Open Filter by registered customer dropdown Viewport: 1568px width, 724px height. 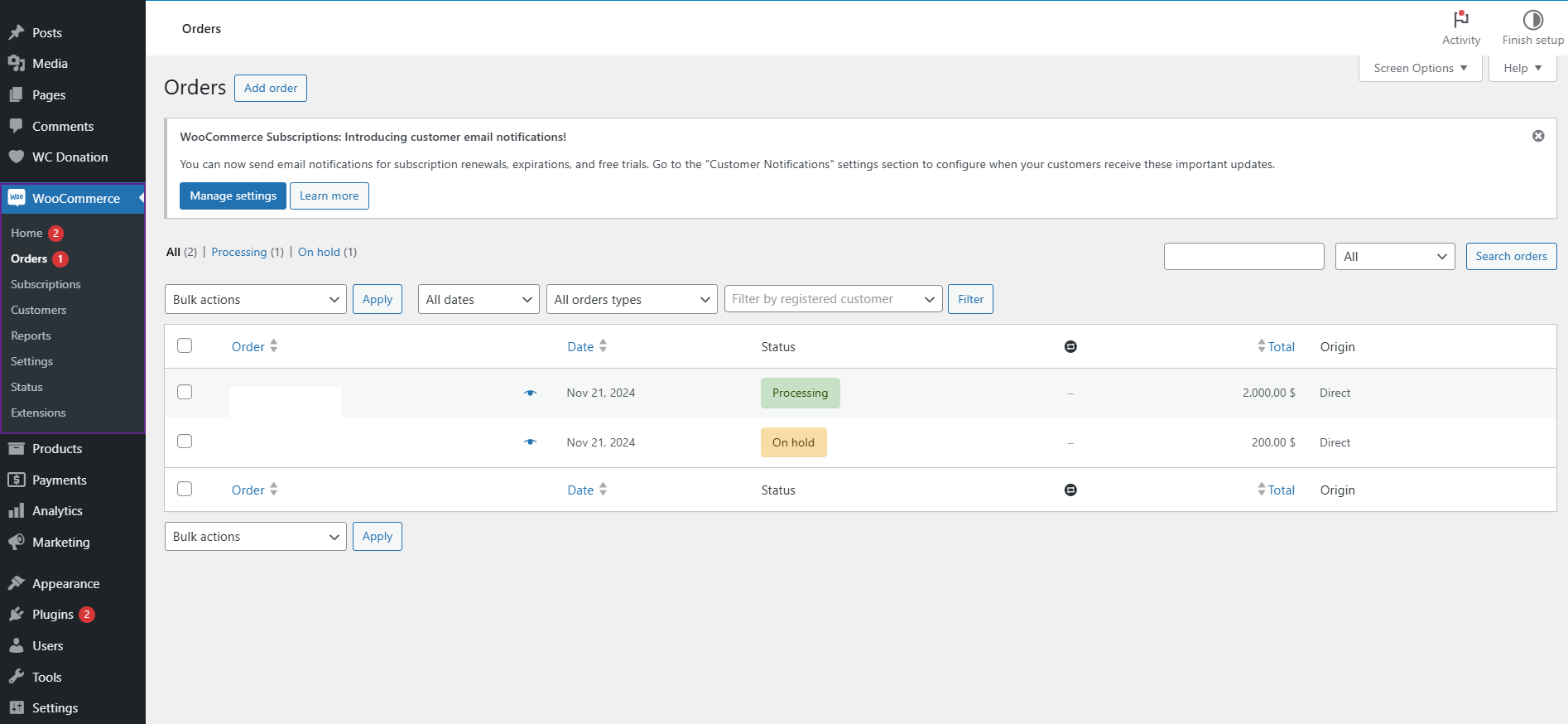click(834, 298)
